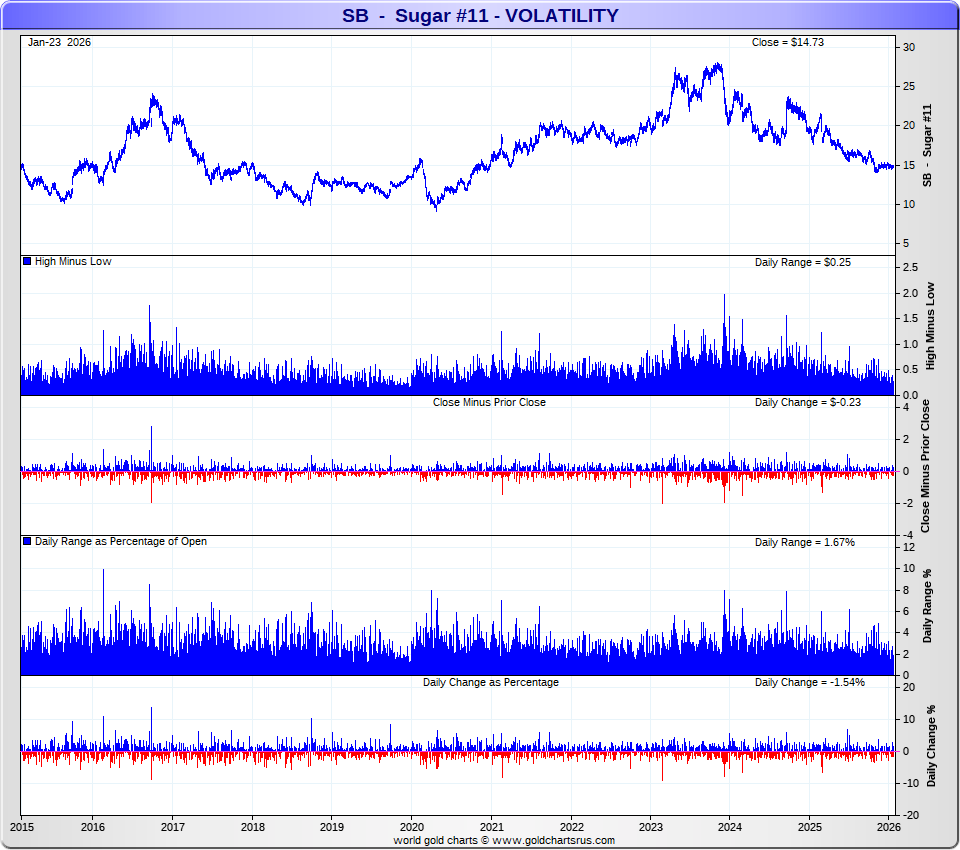Click the 'Close Minus Prior Close' panel title
This screenshot has height=850, width=960.
click(489, 402)
